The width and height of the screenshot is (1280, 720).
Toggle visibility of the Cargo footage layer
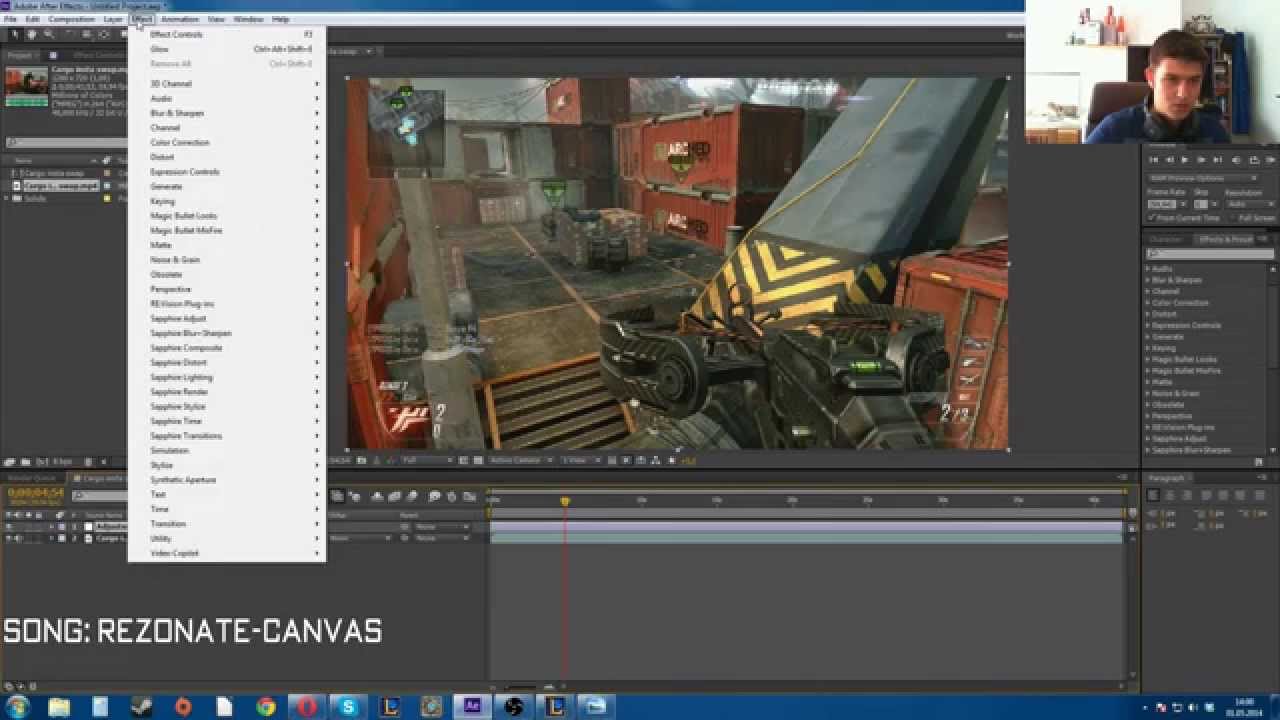(x=8, y=538)
